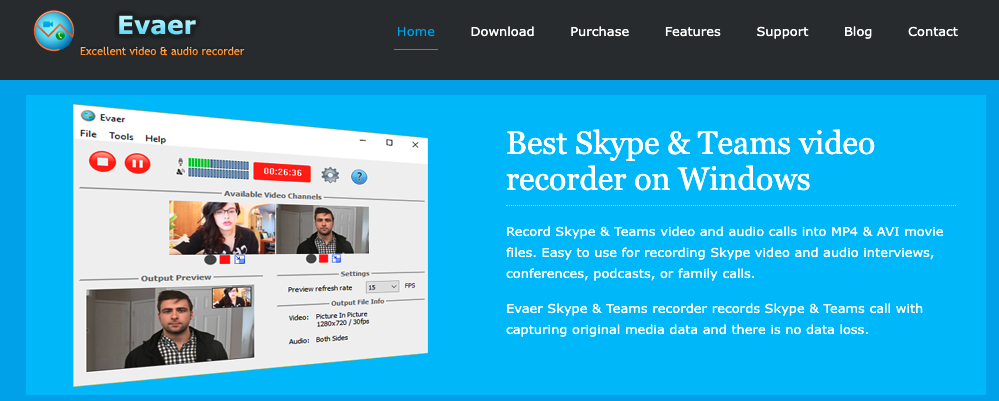This screenshot has width=999, height=401.
Task: Click the gray circle under the woman's video channel
Action: tap(210, 259)
